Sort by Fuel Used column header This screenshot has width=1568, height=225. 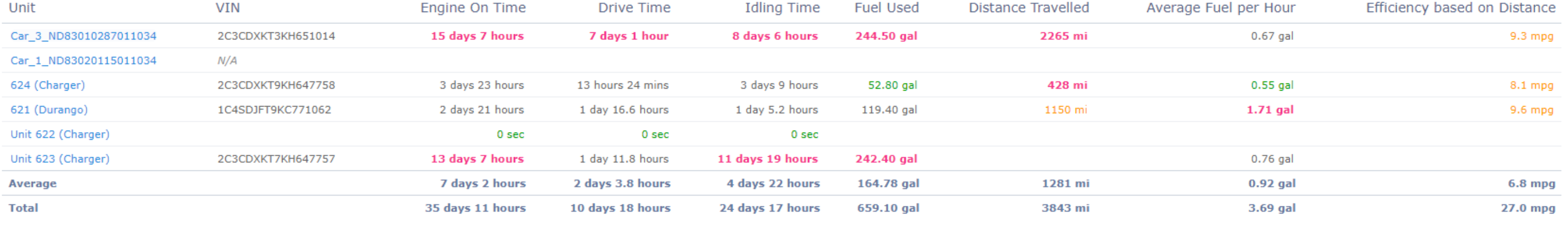point(886,8)
